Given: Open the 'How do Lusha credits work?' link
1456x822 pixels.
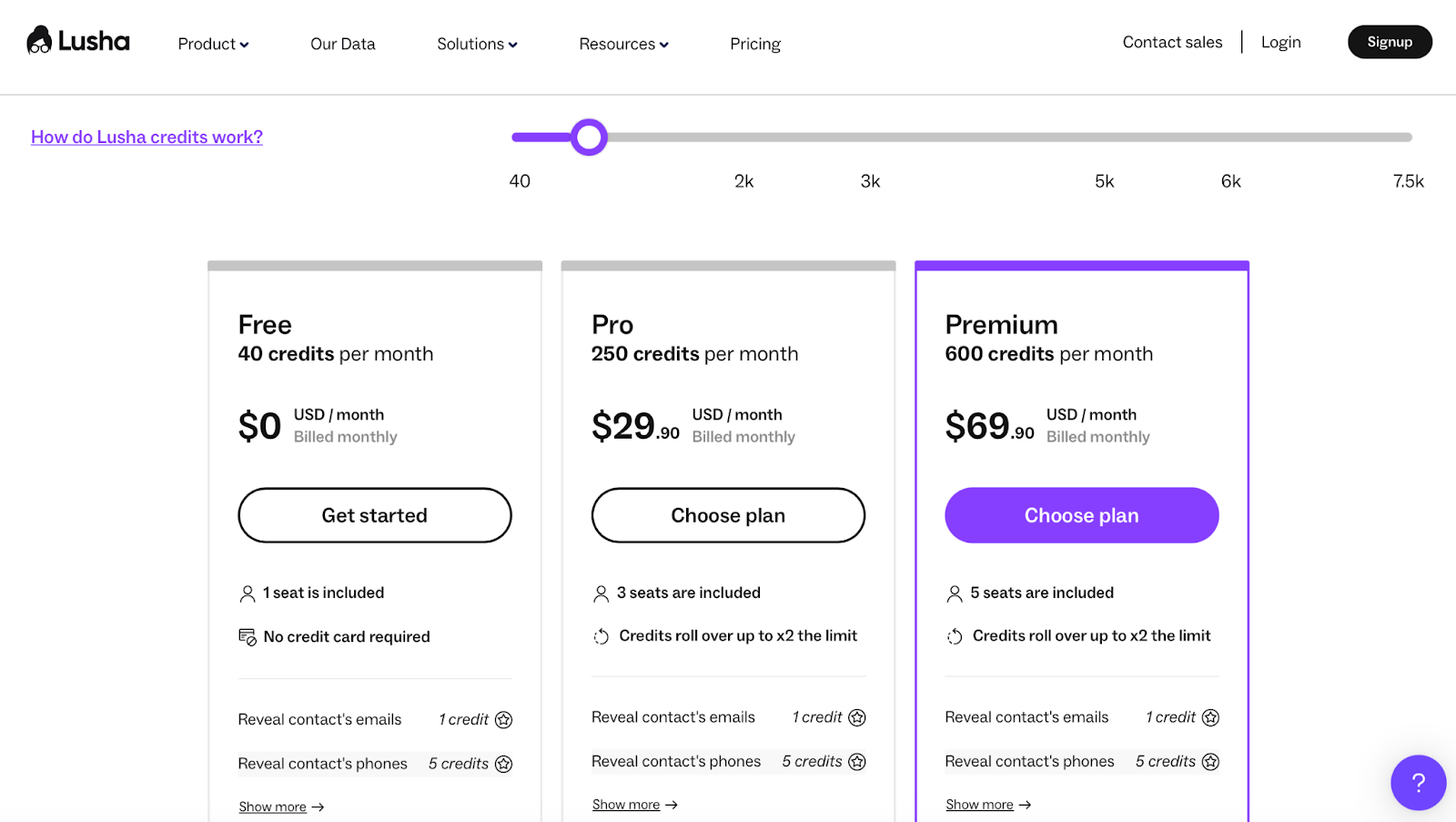Looking at the screenshot, I should [146, 137].
